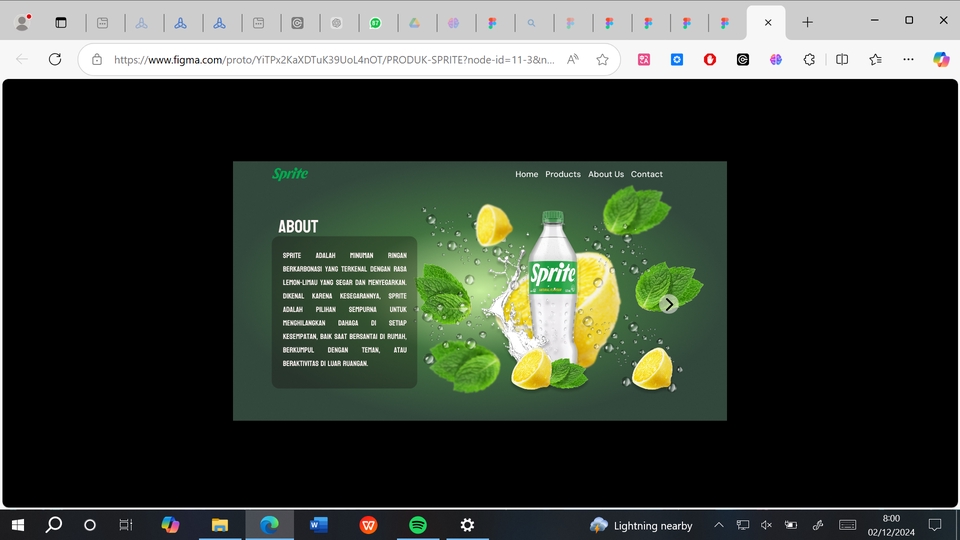Open Edge Settings and more menu
This screenshot has width=960, height=540.
point(908,59)
